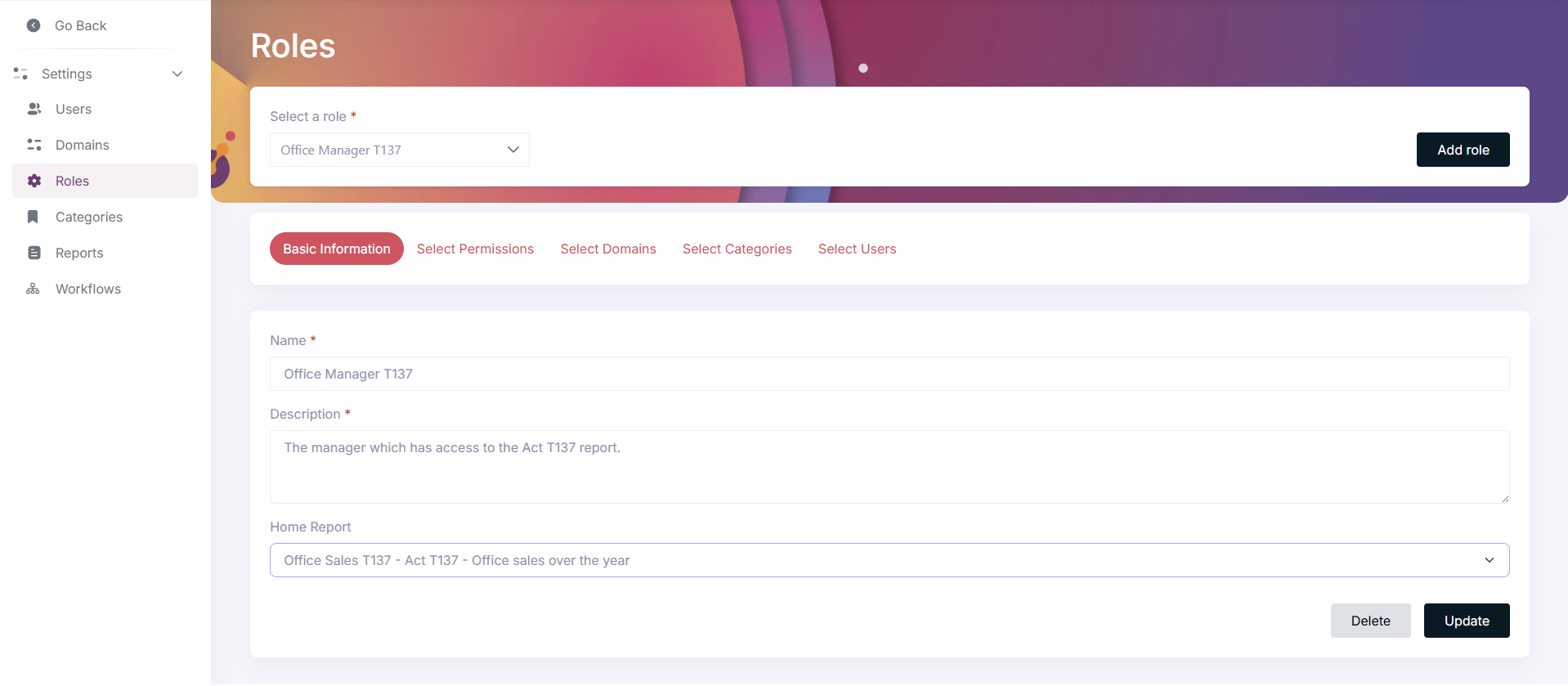Image resolution: width=1568 pixels, height=686 pixels.
Task: Click the Domains icon in sidebar
Action: pos(34,145)
